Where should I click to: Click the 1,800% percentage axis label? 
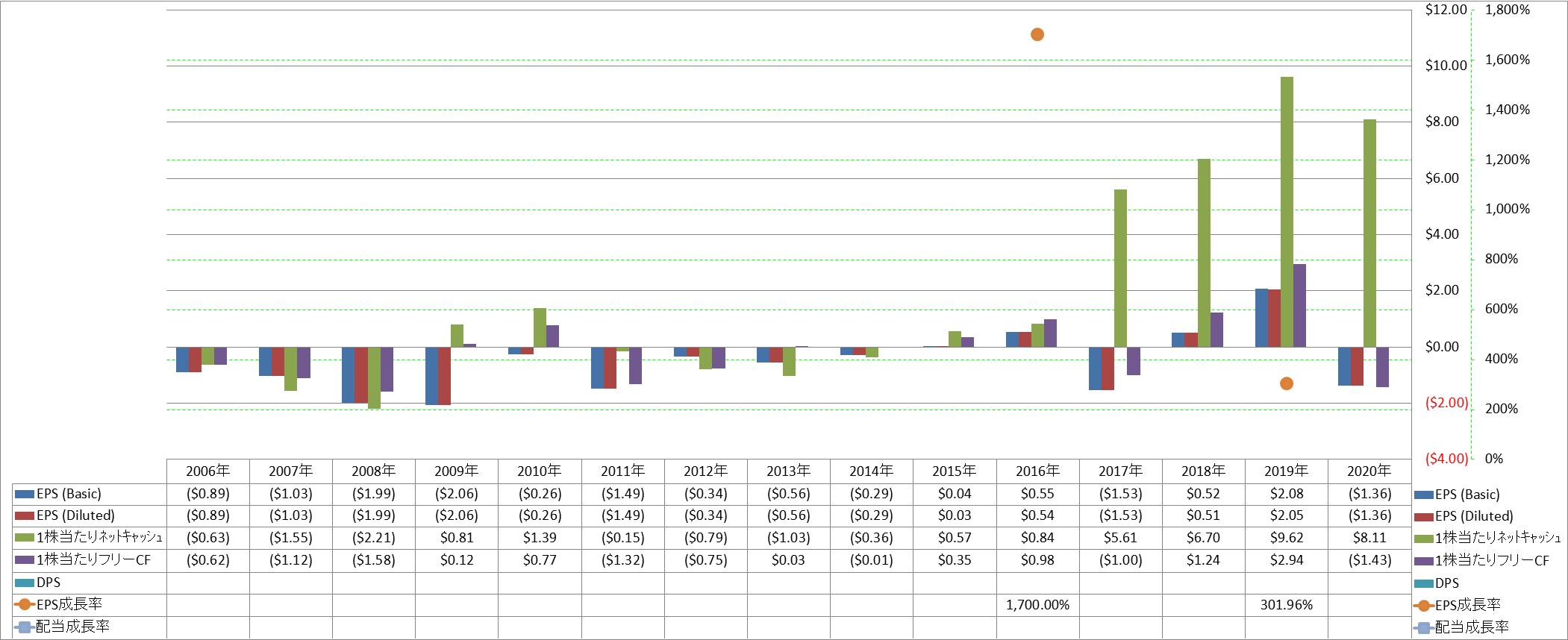[x=1508, y=10]
